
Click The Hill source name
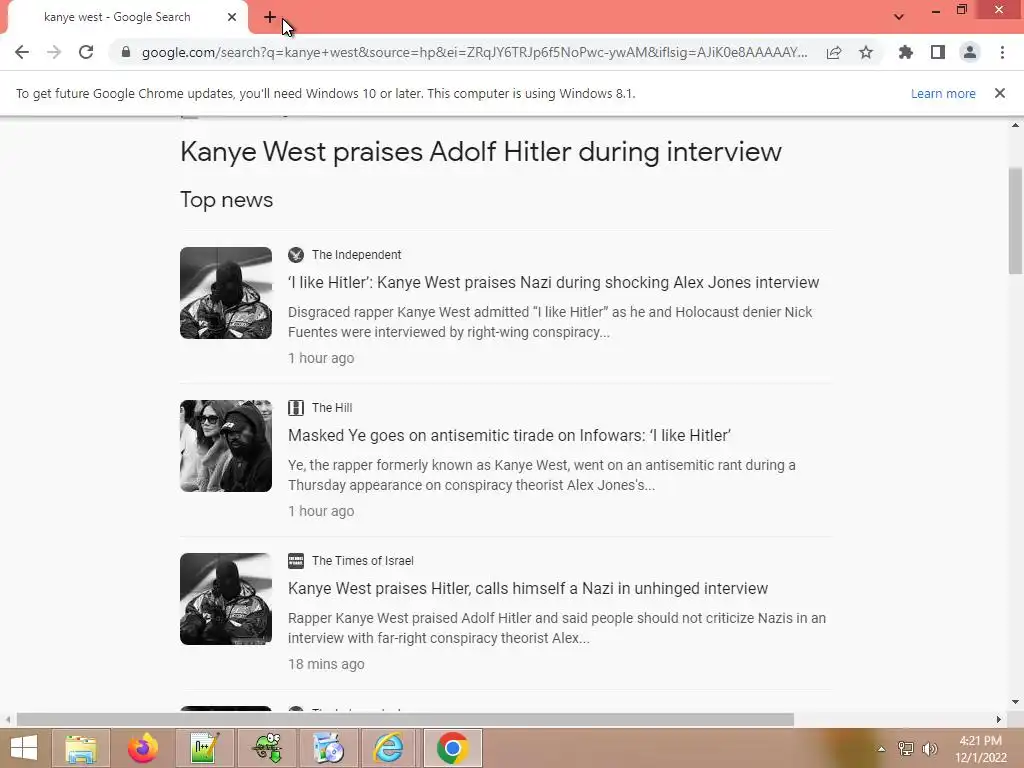332,408
